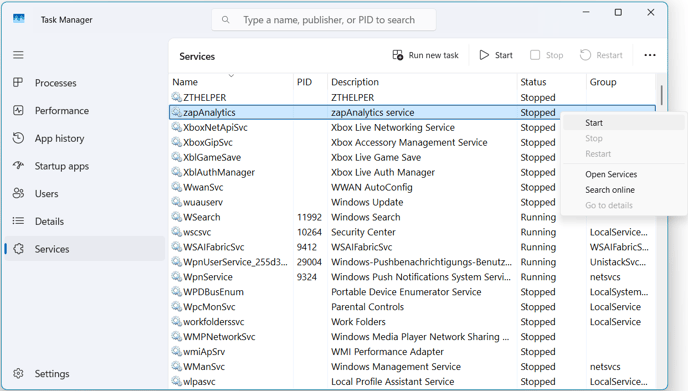Viewport: 688px width, 391px height.
Task: Click the Run new task button
Action: (425, 55)
